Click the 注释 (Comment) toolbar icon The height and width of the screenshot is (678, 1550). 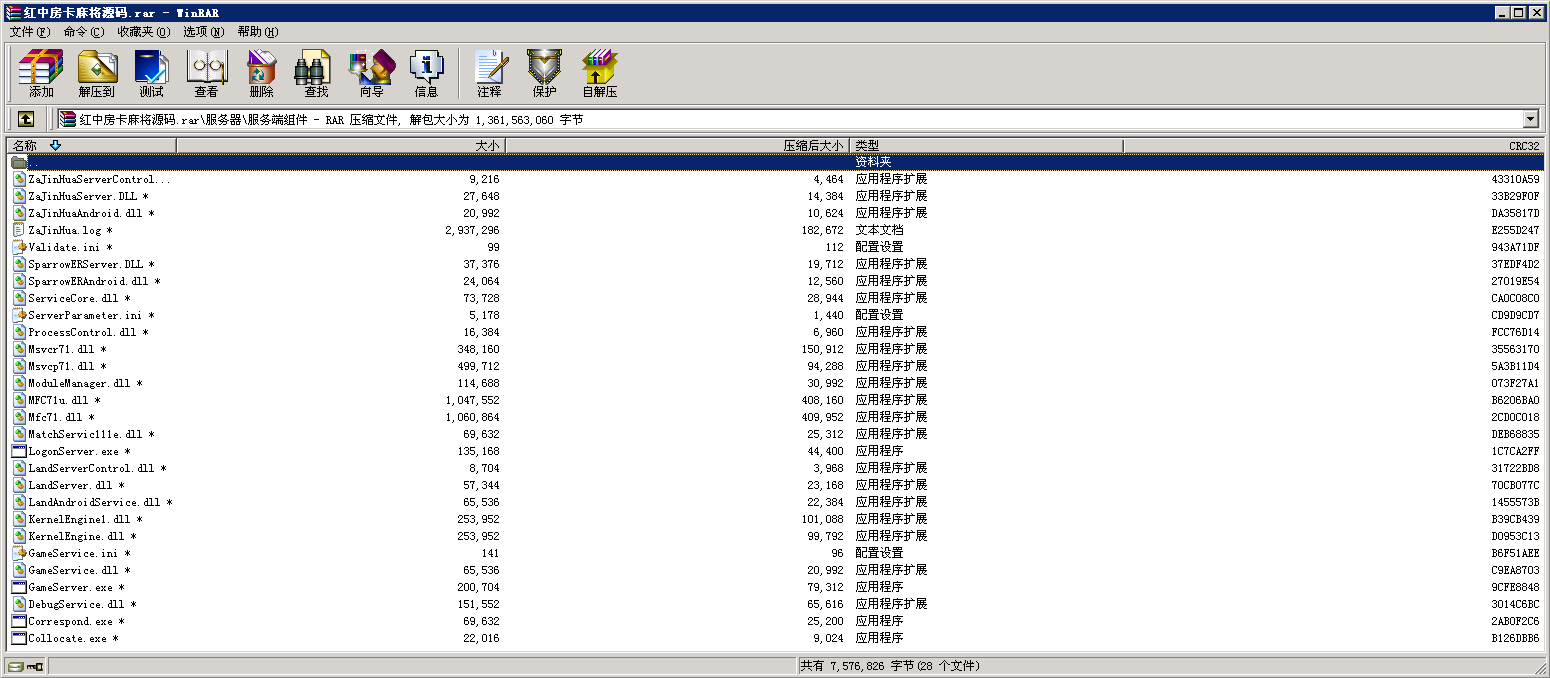point(489,74)
